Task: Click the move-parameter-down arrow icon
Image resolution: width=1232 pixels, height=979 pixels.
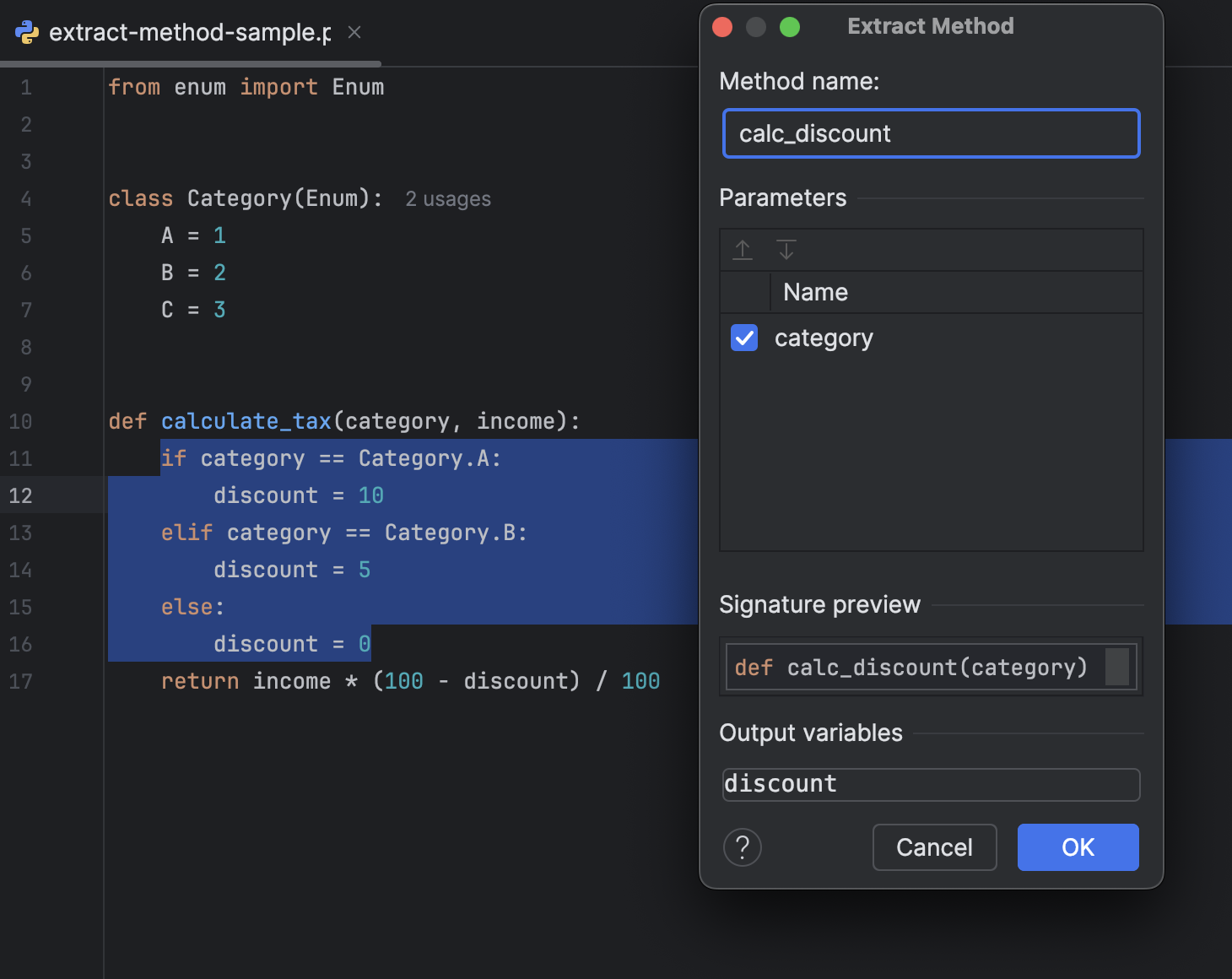Action: (x=786, y=250)
